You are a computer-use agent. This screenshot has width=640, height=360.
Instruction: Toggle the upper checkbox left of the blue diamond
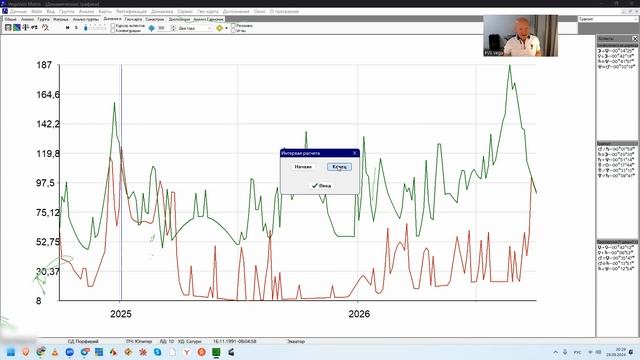[x=113, y=25]
